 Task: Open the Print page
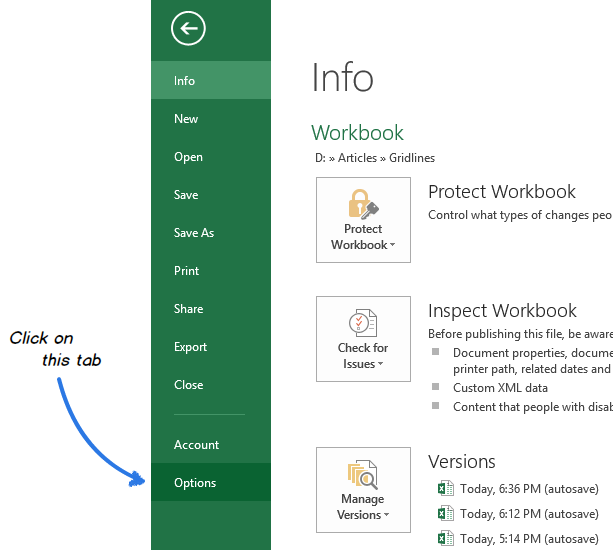click(211, 271)
